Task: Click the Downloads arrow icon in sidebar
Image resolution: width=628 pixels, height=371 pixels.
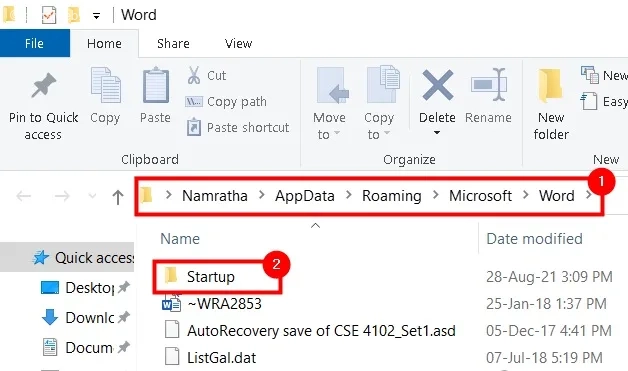Action: point(50,317)
